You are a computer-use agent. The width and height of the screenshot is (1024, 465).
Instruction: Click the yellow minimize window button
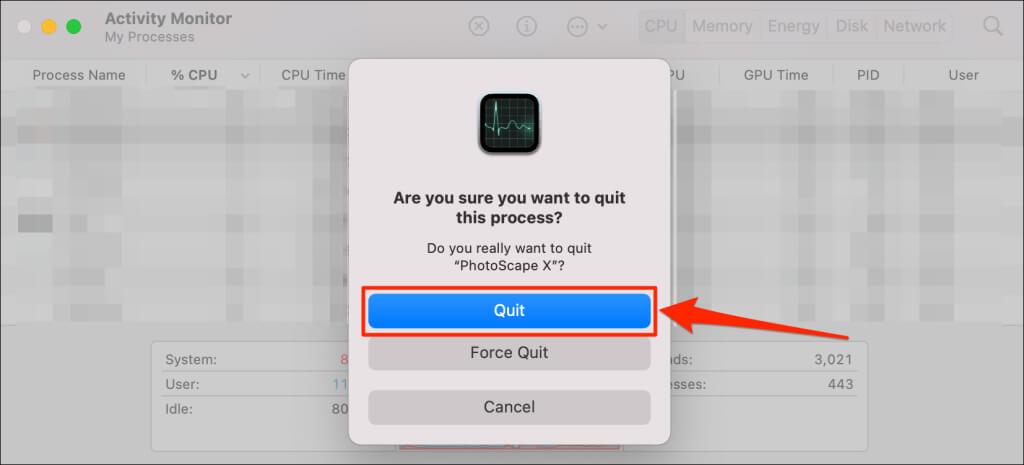coord(49,27)
